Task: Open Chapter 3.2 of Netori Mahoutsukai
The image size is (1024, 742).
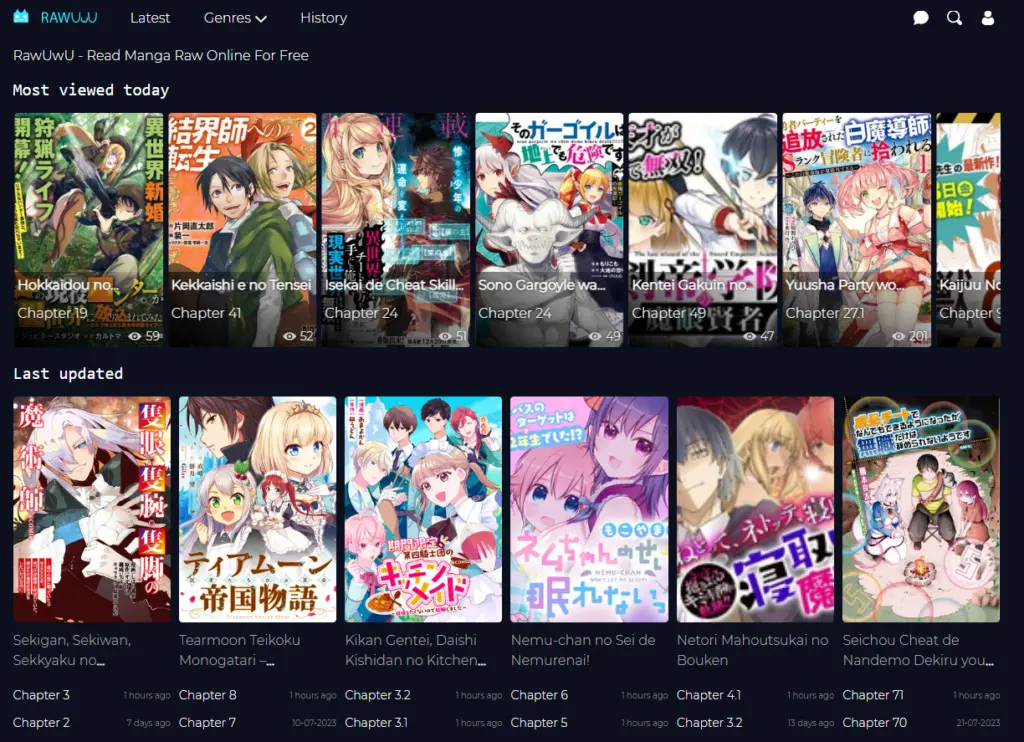Action: click(709, 722)
